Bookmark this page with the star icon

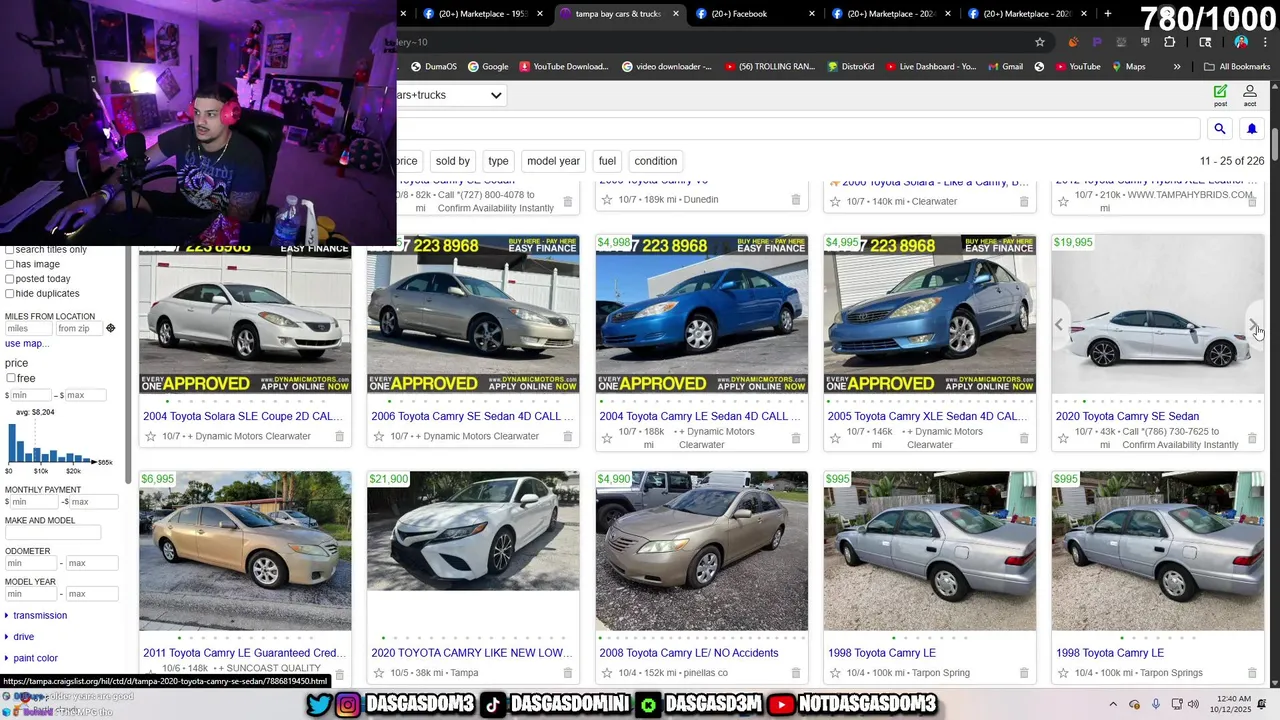coord(1040,42)
